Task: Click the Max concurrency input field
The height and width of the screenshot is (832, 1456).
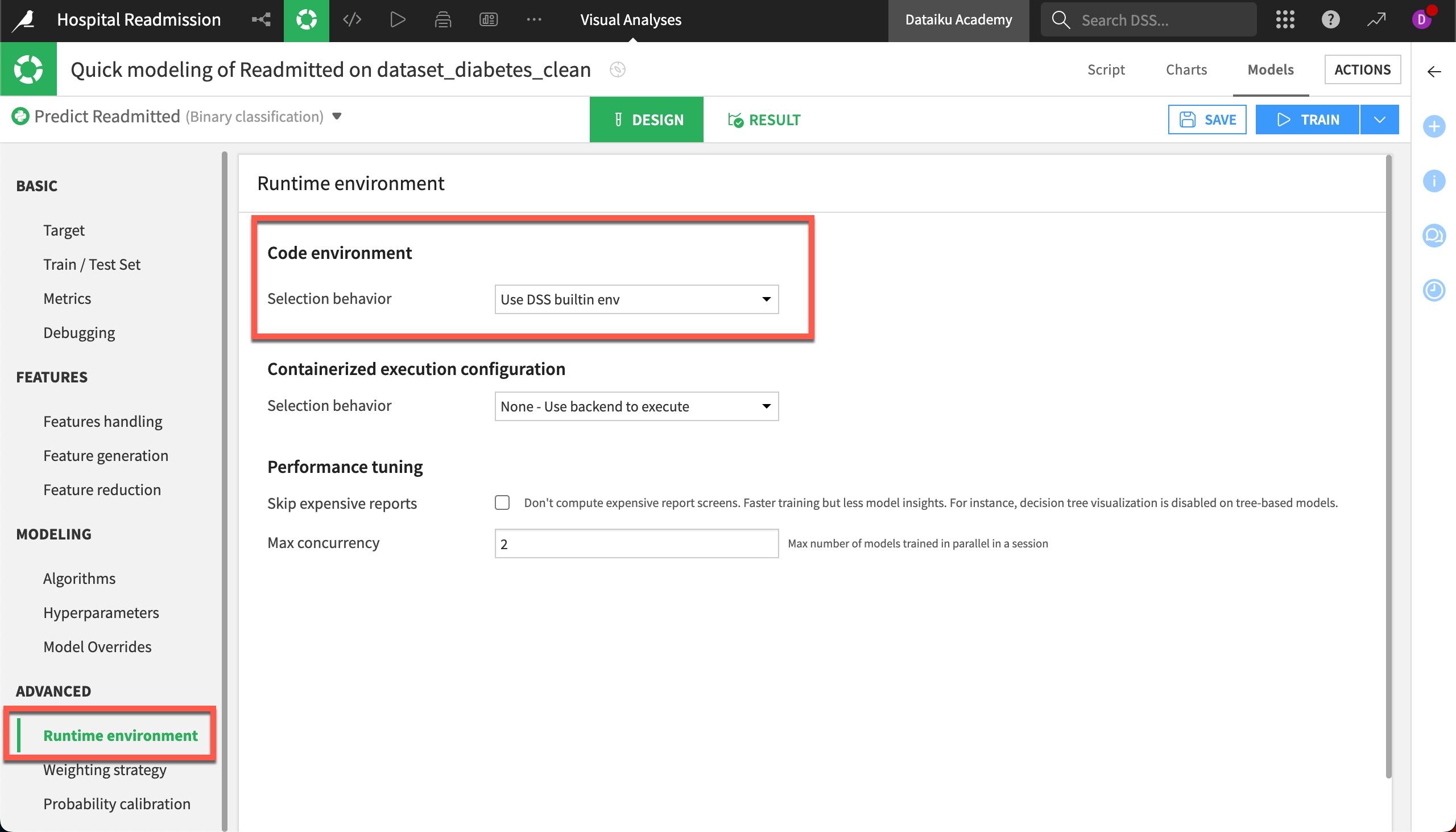Action: [x=637, y=543]
